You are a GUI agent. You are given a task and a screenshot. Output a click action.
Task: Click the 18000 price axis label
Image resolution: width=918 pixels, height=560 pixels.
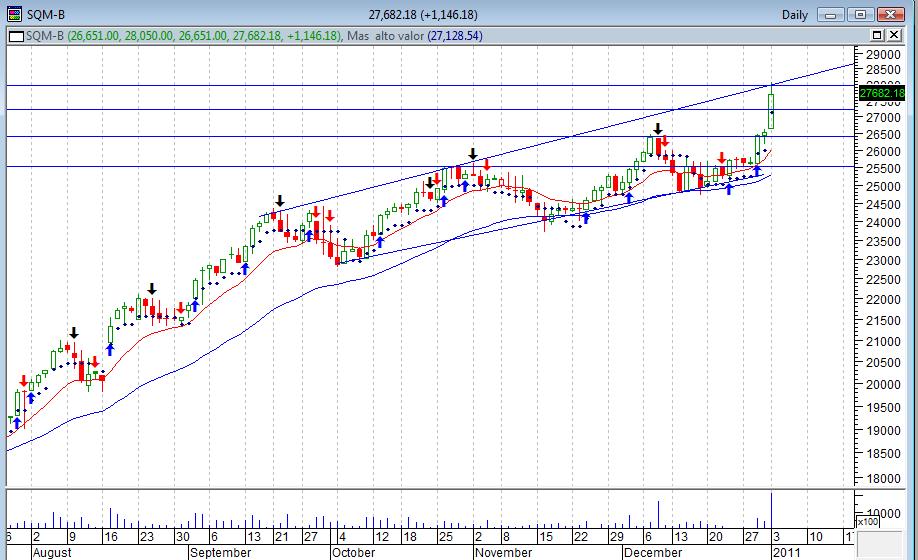pos(883,479)
